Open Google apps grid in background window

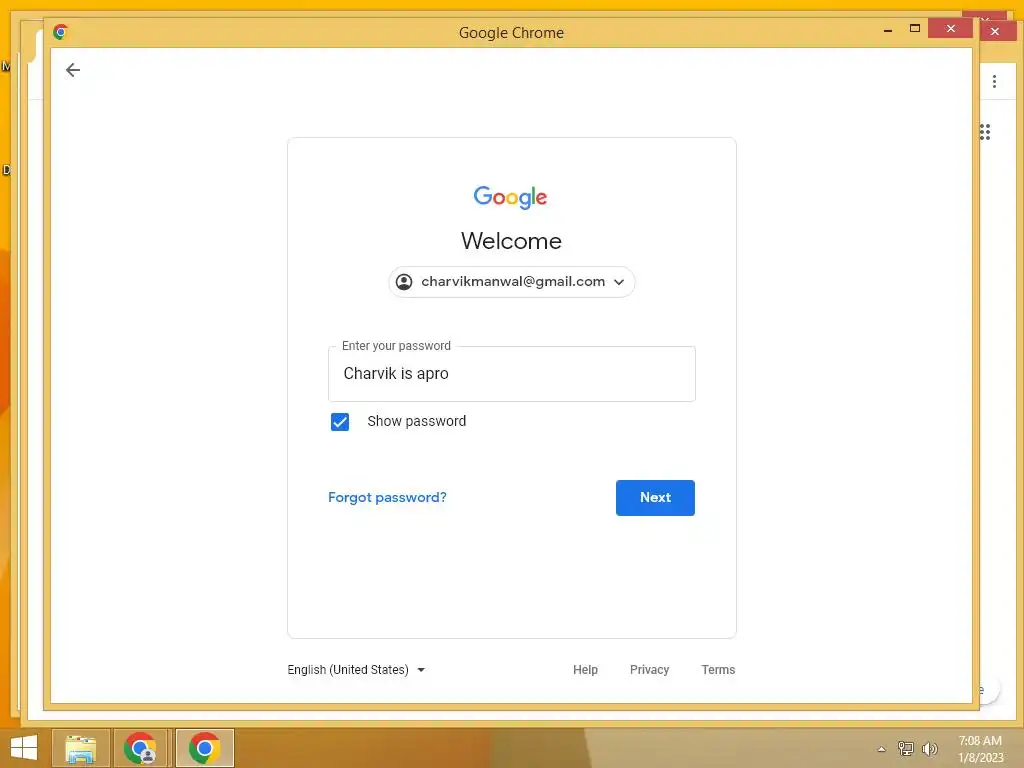tap(985, 133)
